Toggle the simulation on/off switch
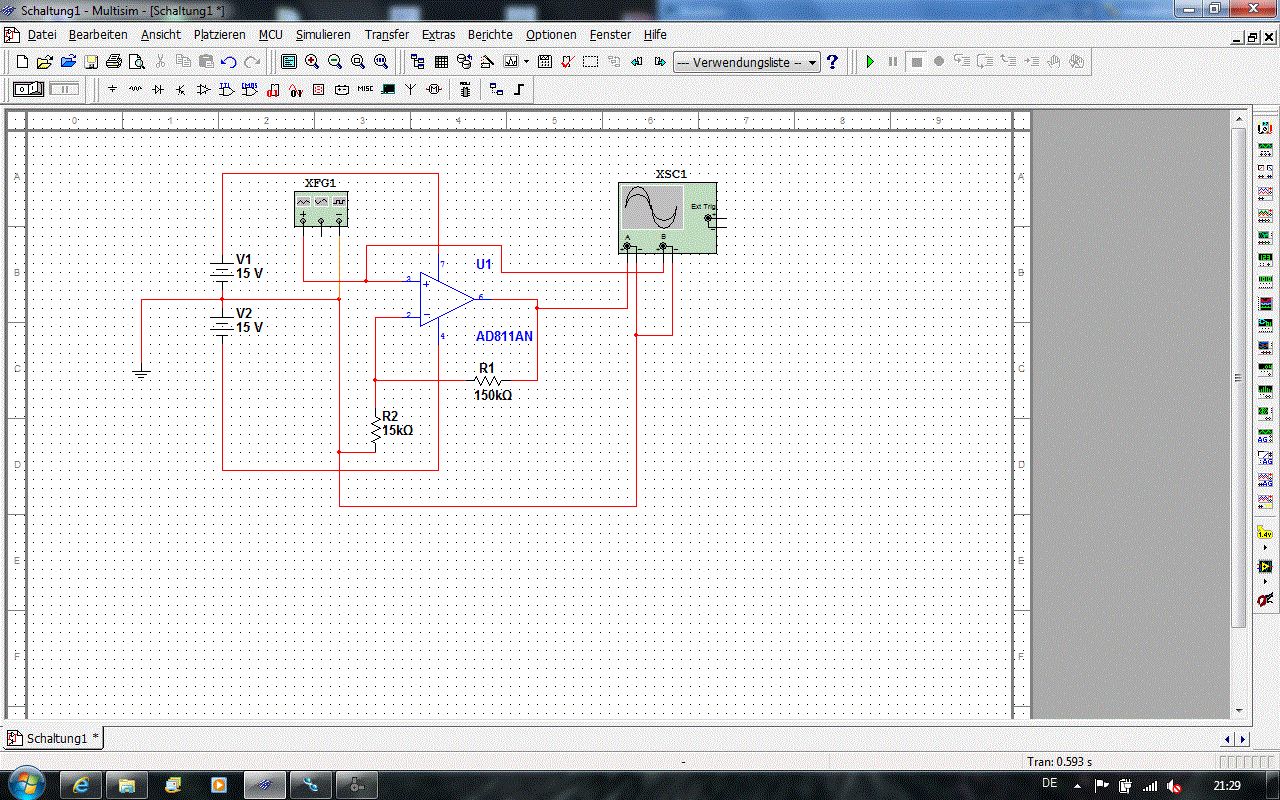This screenshot has width=1280, height=800. point(28,89)
